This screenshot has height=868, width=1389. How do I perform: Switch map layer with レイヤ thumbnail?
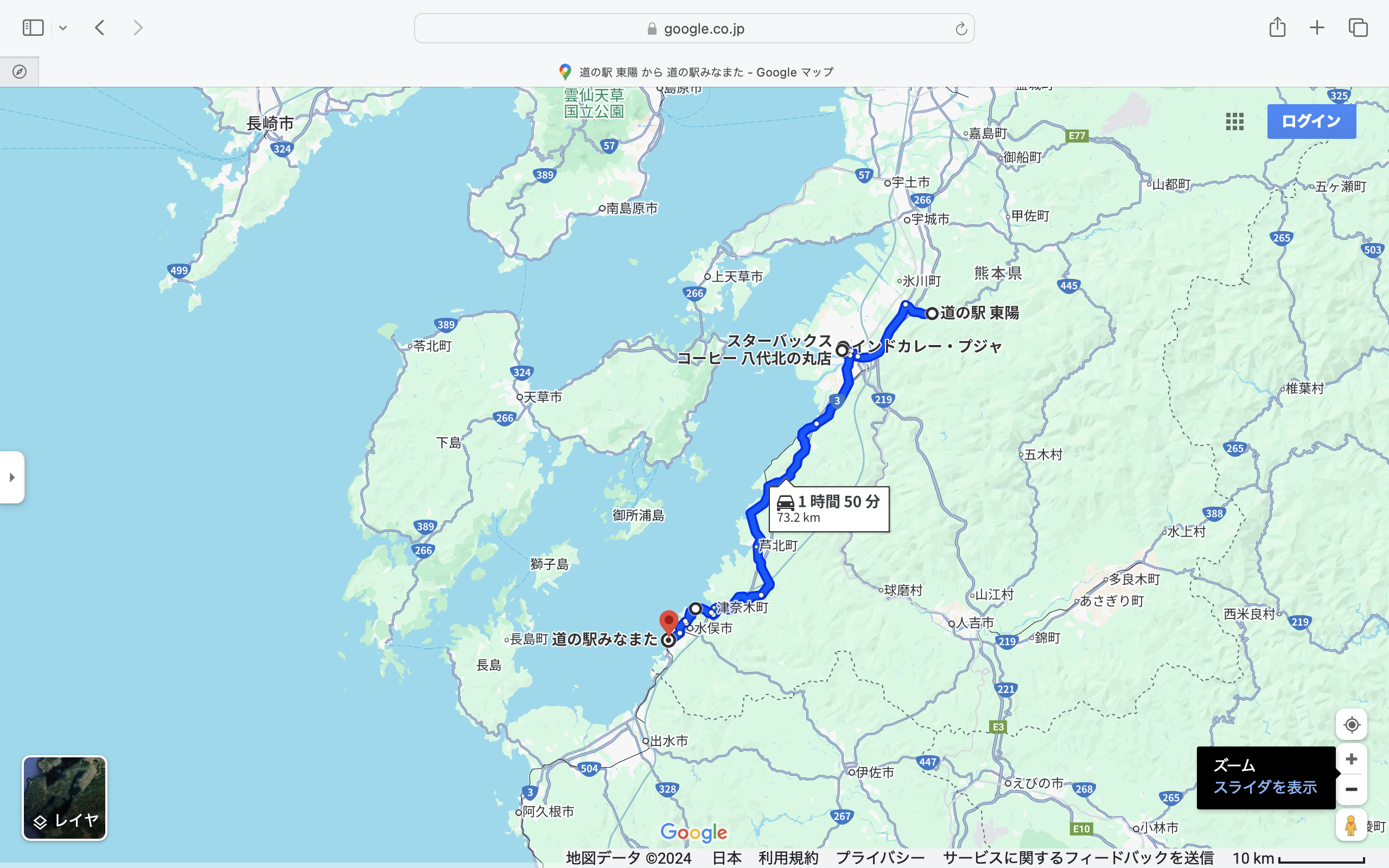(64, 798)
